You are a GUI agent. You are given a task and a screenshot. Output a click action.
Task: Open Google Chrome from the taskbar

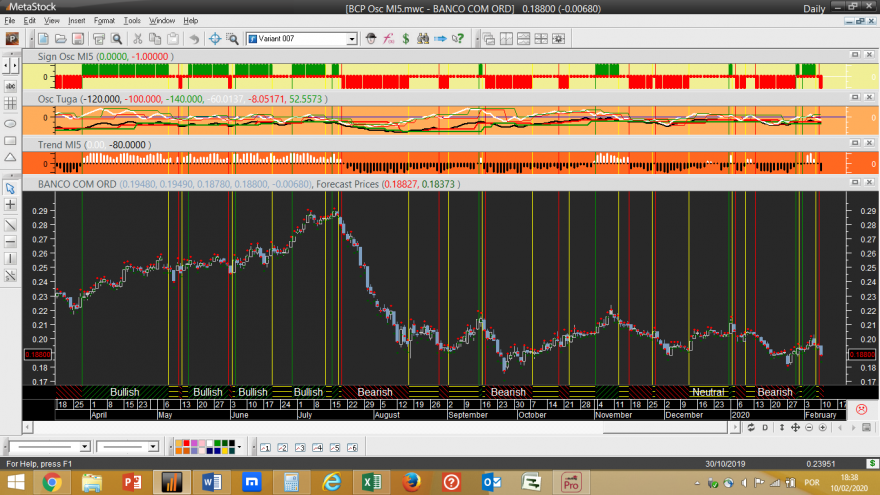pos(52,483)
